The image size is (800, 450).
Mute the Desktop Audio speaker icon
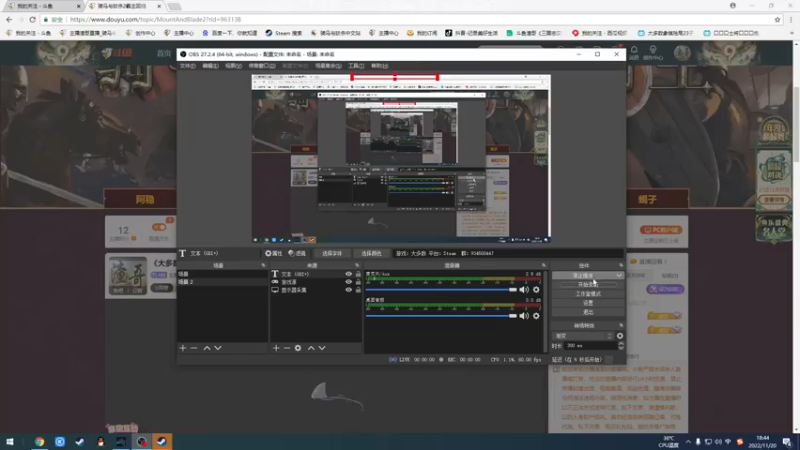point(524,316)
